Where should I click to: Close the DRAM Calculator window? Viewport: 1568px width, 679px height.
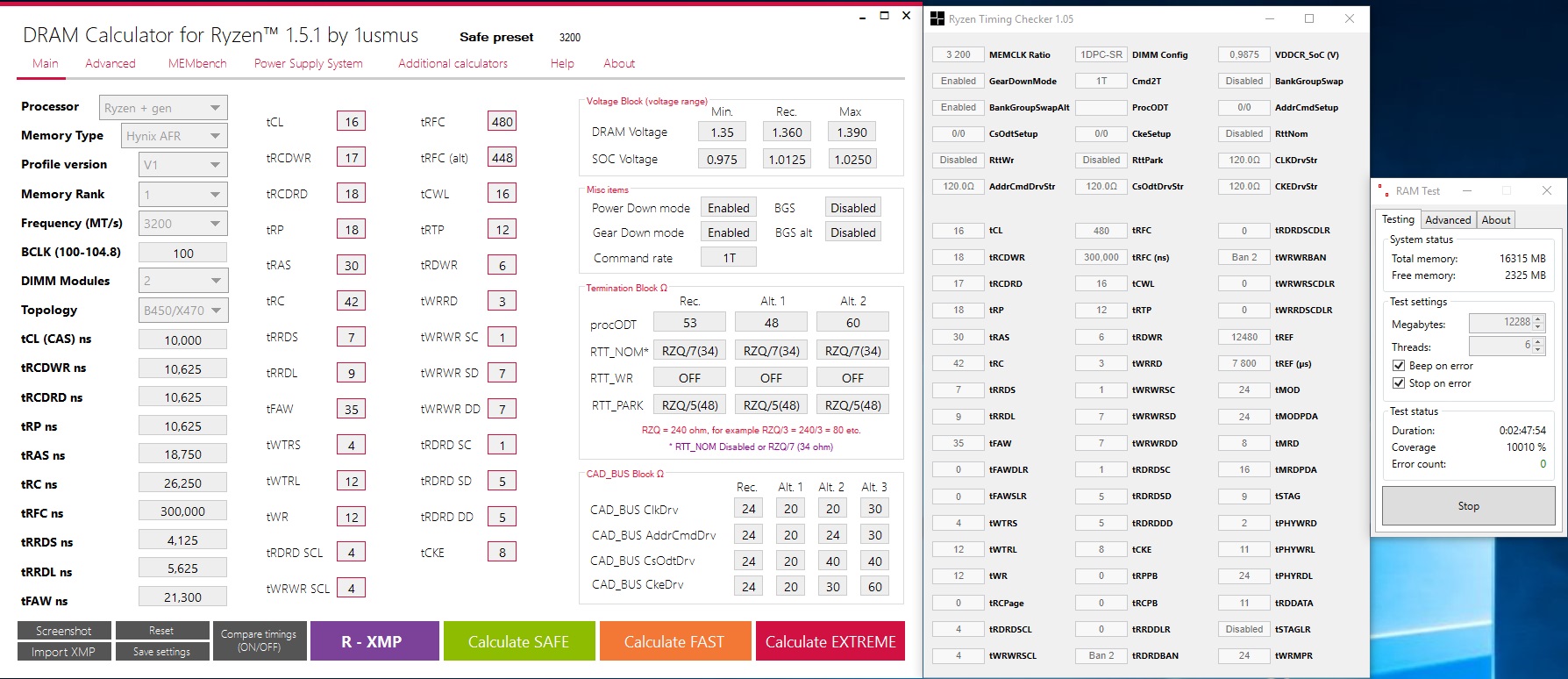click(x=906, y=16)
